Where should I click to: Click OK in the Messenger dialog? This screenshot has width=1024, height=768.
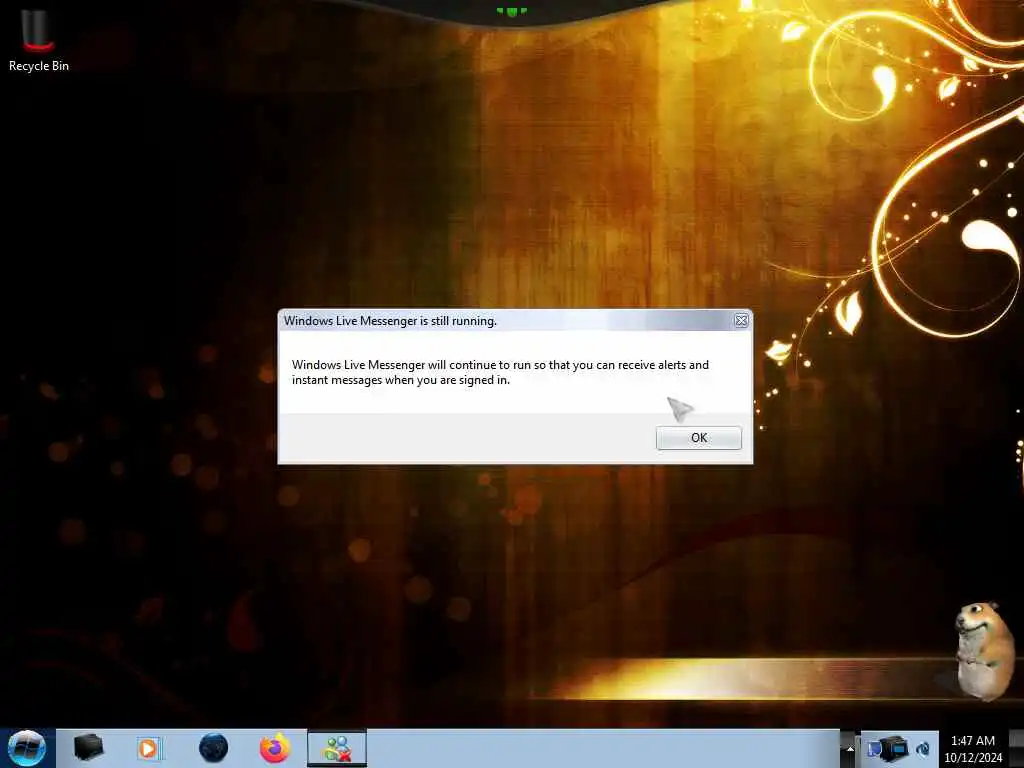point(698,438)
